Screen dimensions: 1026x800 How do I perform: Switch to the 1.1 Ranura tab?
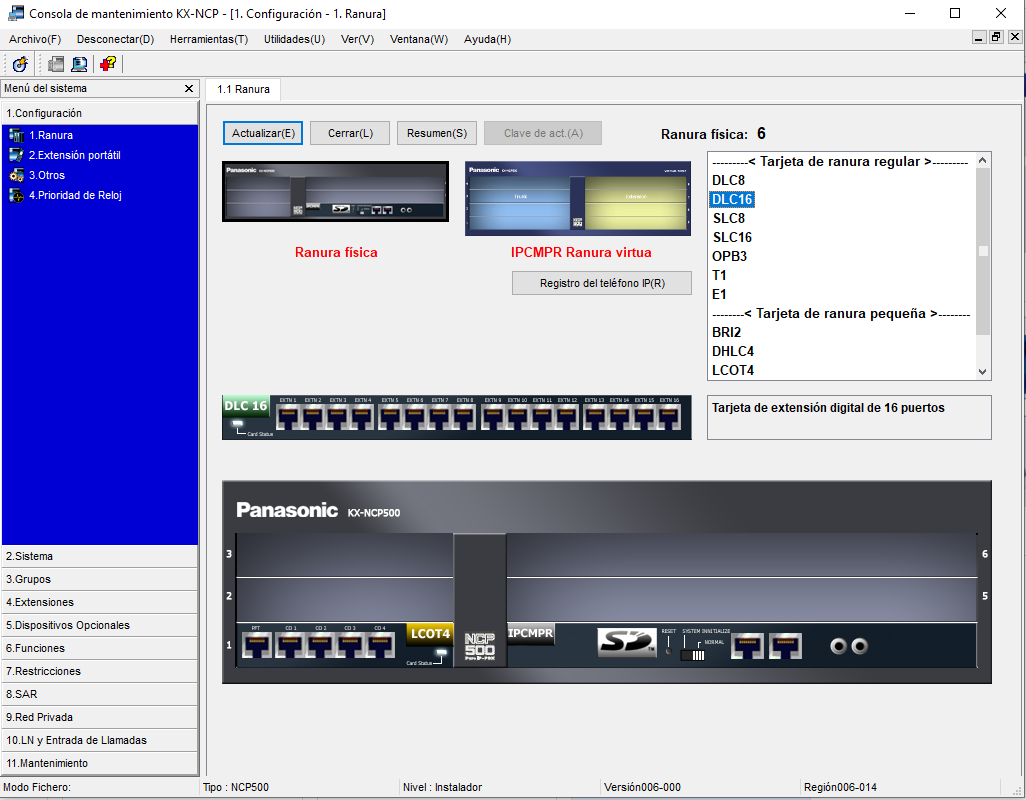coord(243,89)
